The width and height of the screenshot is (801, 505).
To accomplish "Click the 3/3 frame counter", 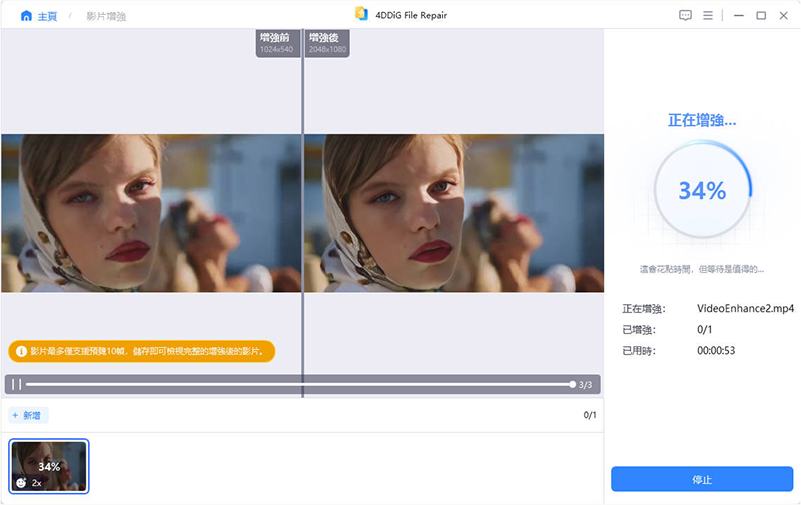I will (585, 384).
